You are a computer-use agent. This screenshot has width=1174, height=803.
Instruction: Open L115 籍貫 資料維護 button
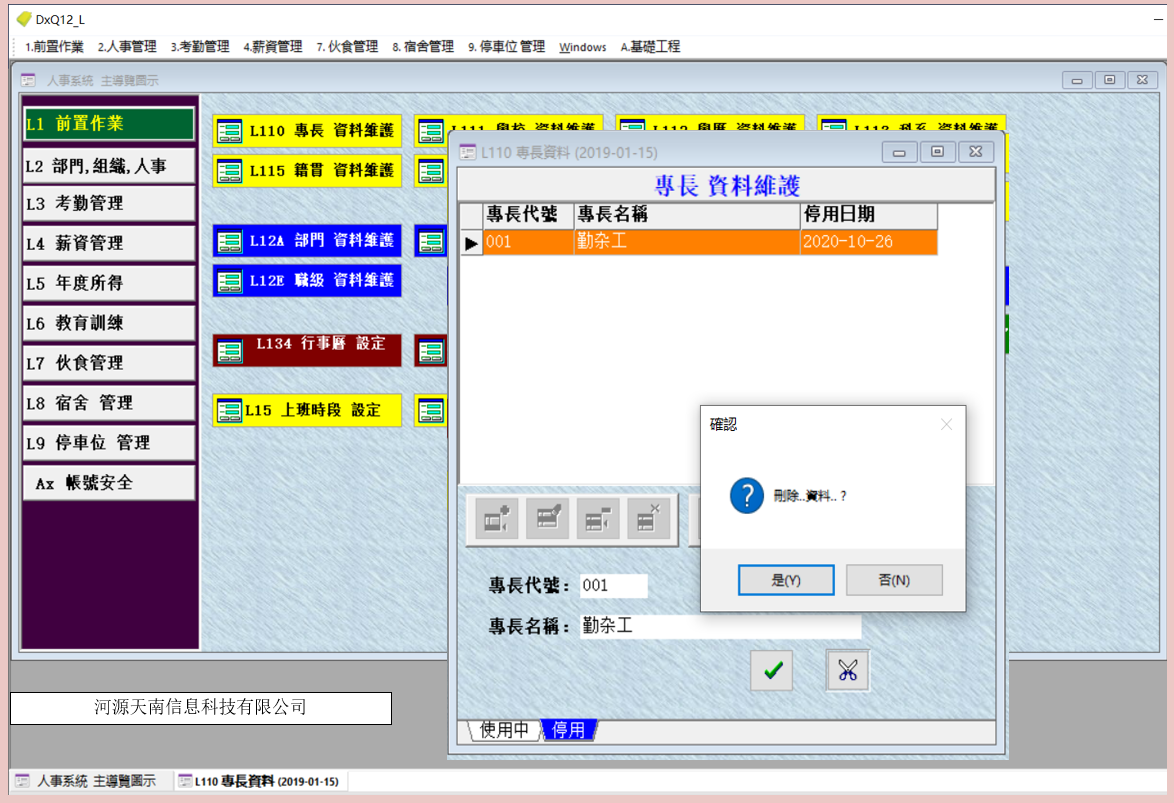tap(307, 171)
